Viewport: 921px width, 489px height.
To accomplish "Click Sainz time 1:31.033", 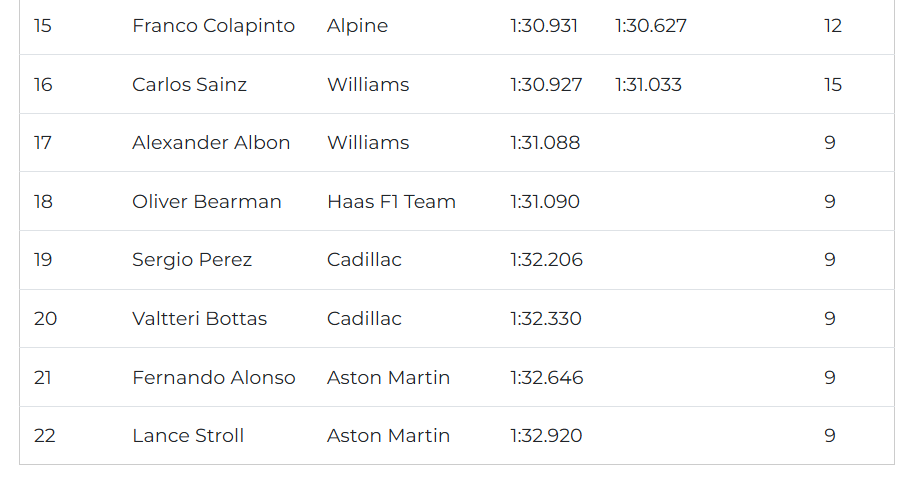I will click(x=648, y=85).
